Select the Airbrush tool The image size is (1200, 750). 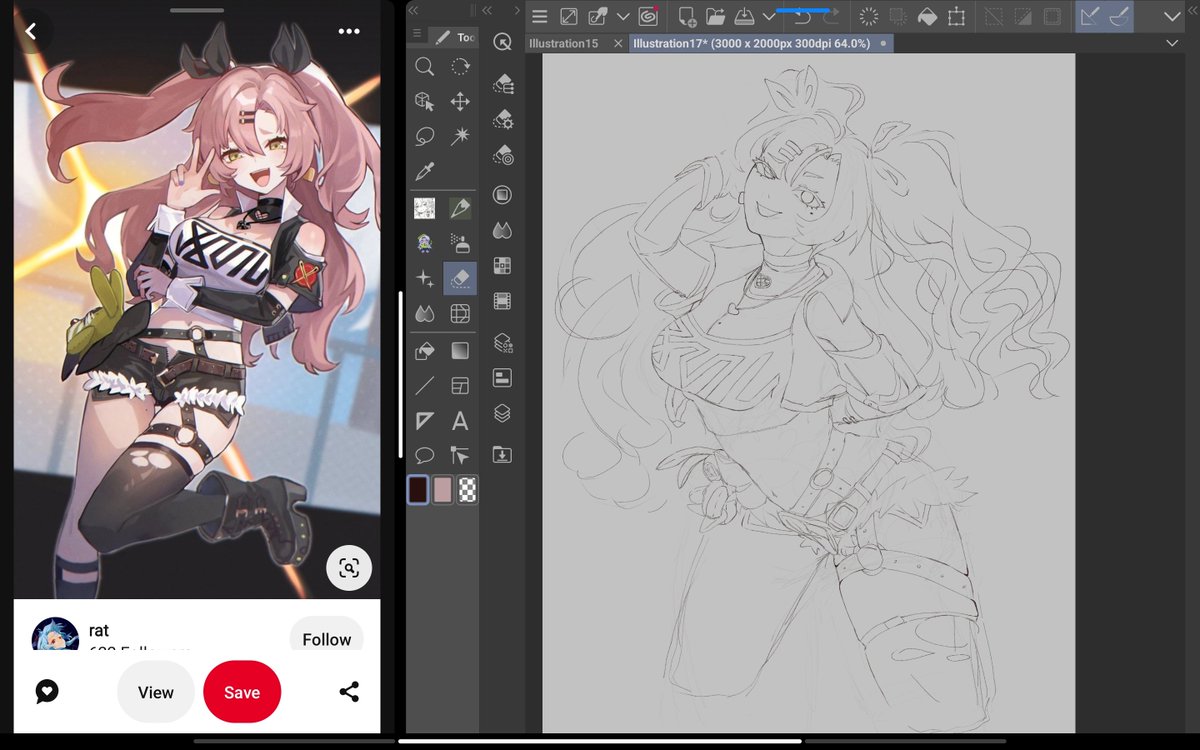(x=460, y=242)
